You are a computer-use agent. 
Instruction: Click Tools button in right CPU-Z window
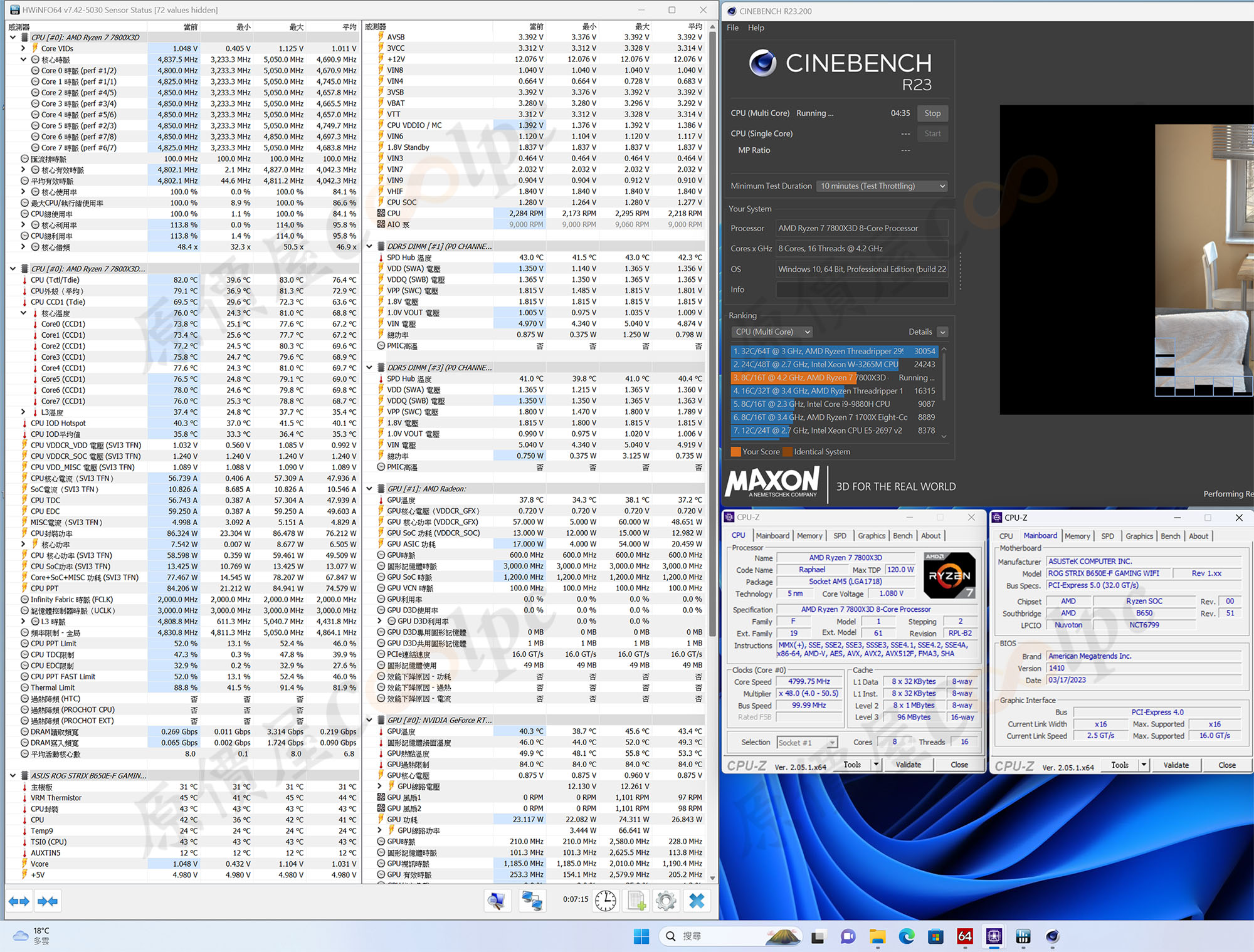coord(1119,765)
